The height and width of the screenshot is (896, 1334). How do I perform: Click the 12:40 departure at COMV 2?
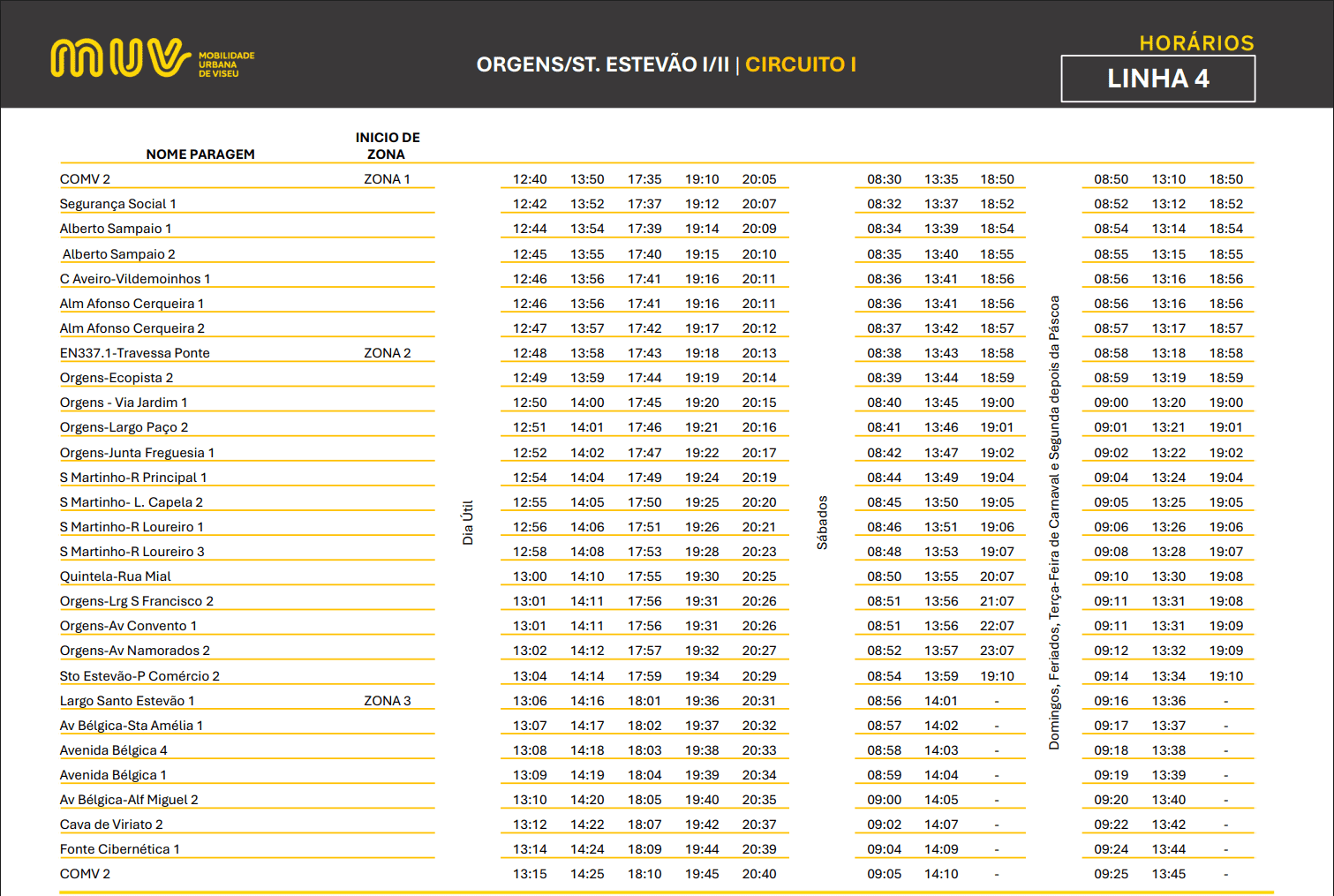tap(530, 179)
